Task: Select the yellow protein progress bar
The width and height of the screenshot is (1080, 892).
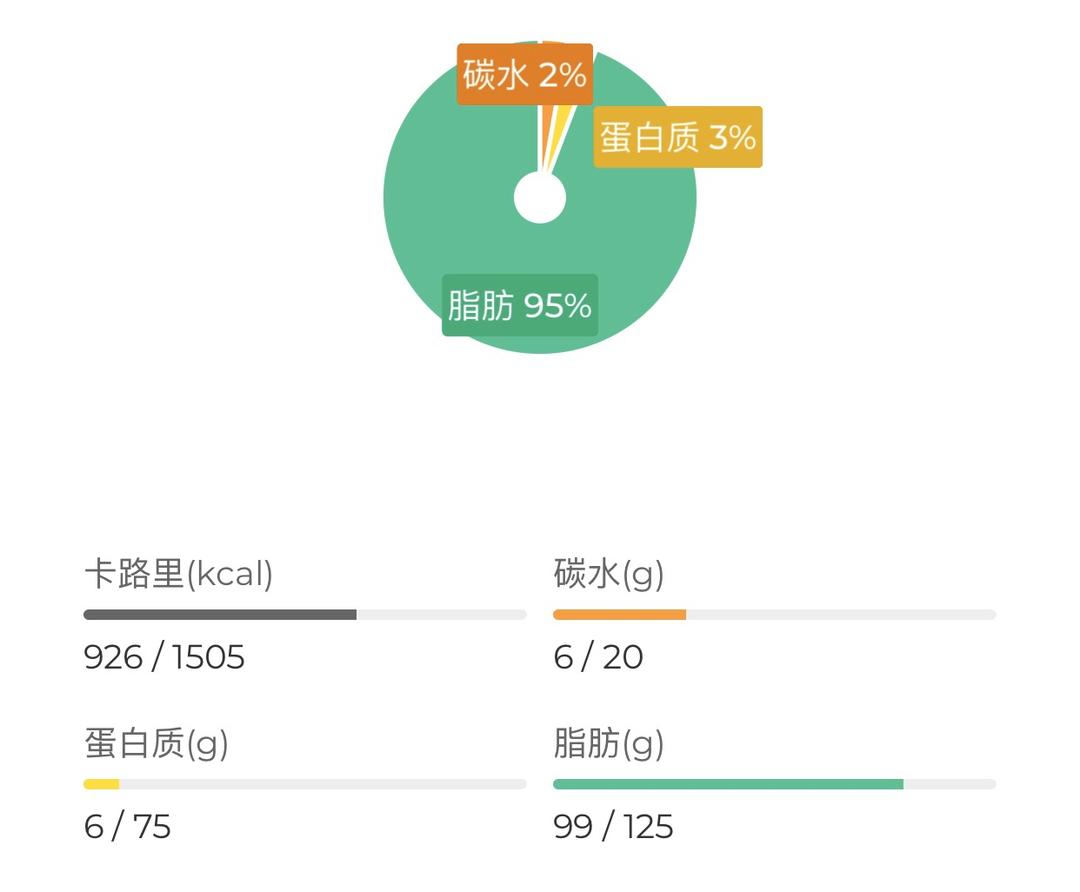Action: (x=100, y=784)
